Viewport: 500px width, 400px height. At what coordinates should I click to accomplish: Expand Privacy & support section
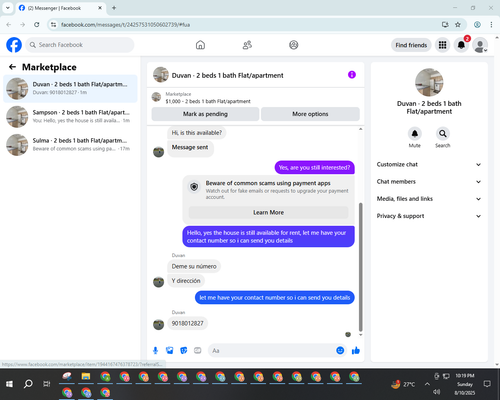(429, 216)
